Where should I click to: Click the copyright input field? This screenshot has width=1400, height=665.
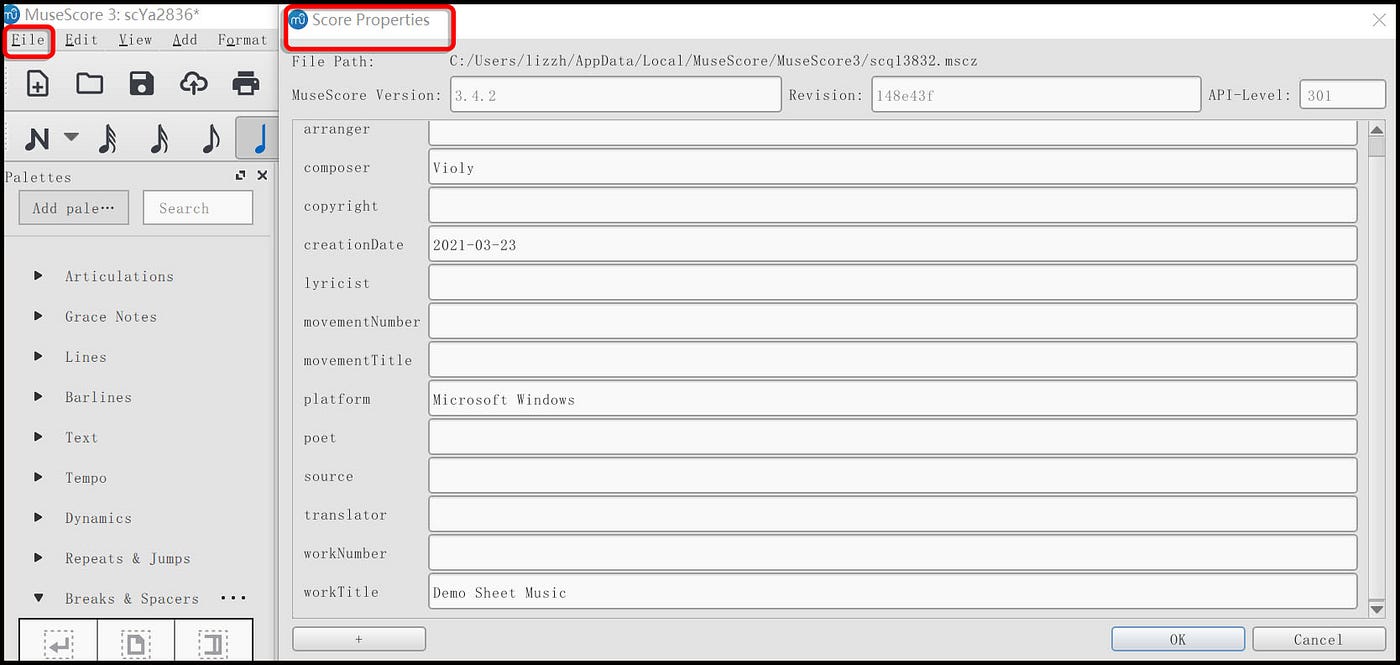[893, 205]
